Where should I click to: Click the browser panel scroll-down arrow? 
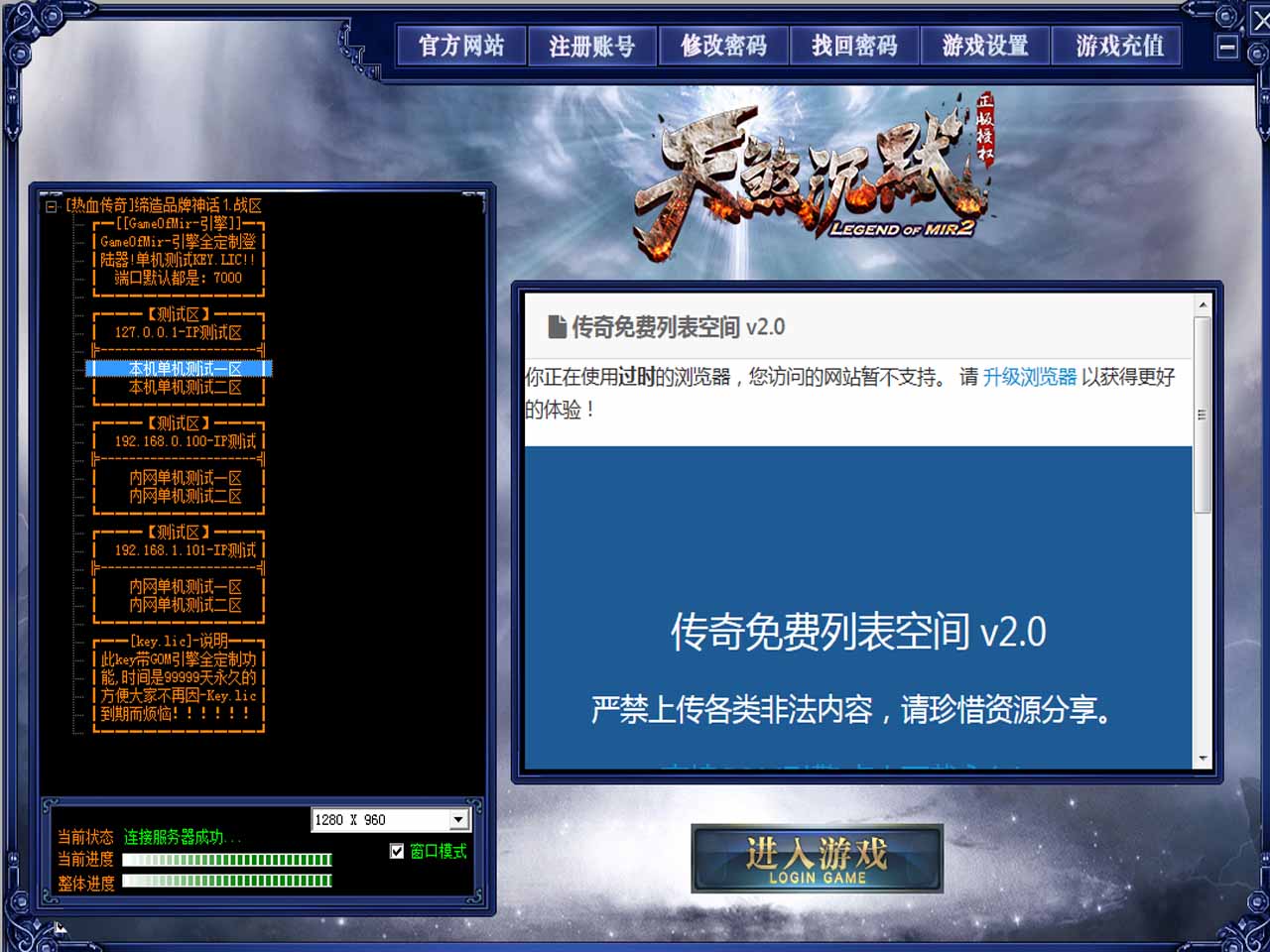click(1203, 759)
